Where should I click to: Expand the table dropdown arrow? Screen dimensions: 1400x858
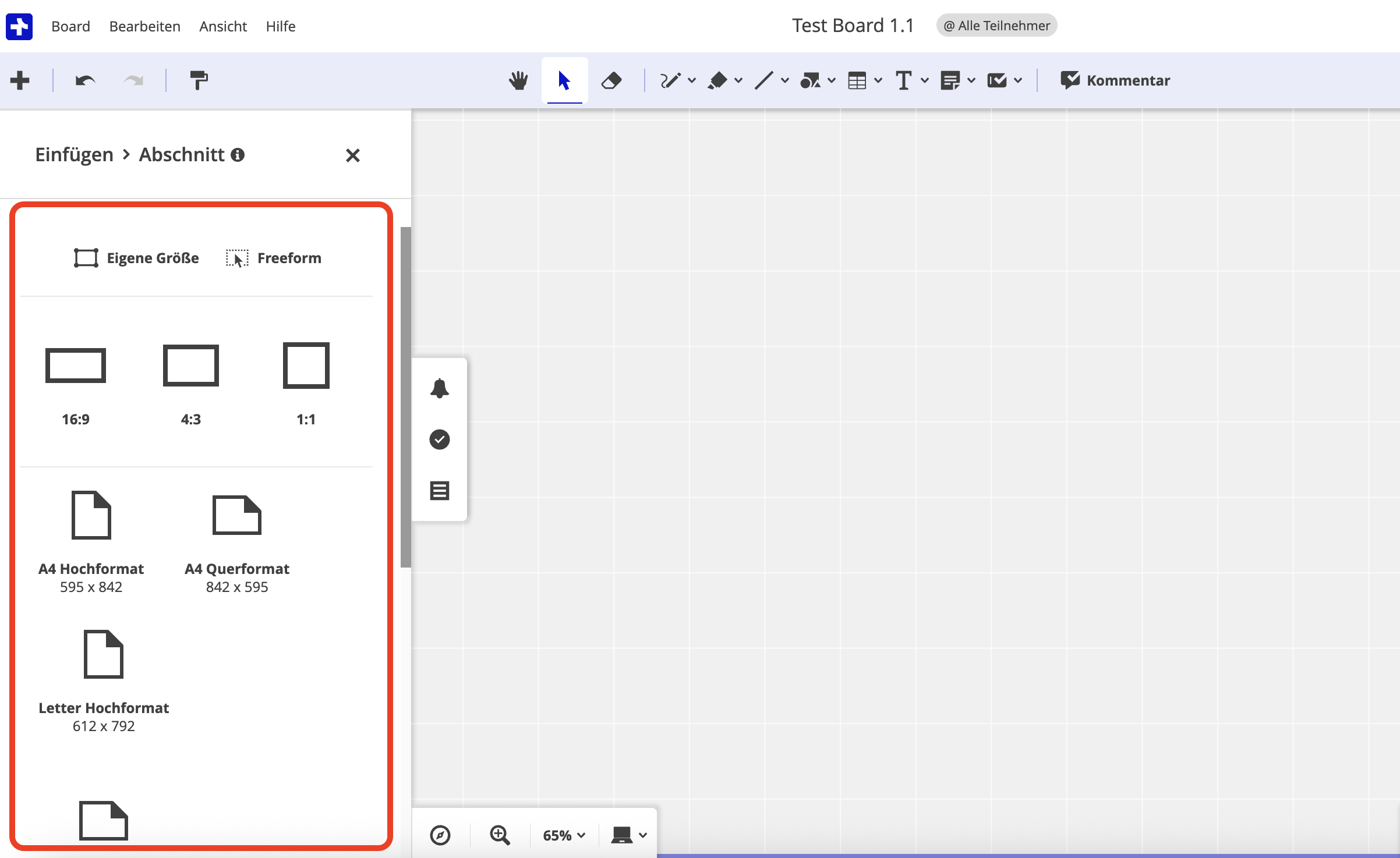[x=878, y=80]
